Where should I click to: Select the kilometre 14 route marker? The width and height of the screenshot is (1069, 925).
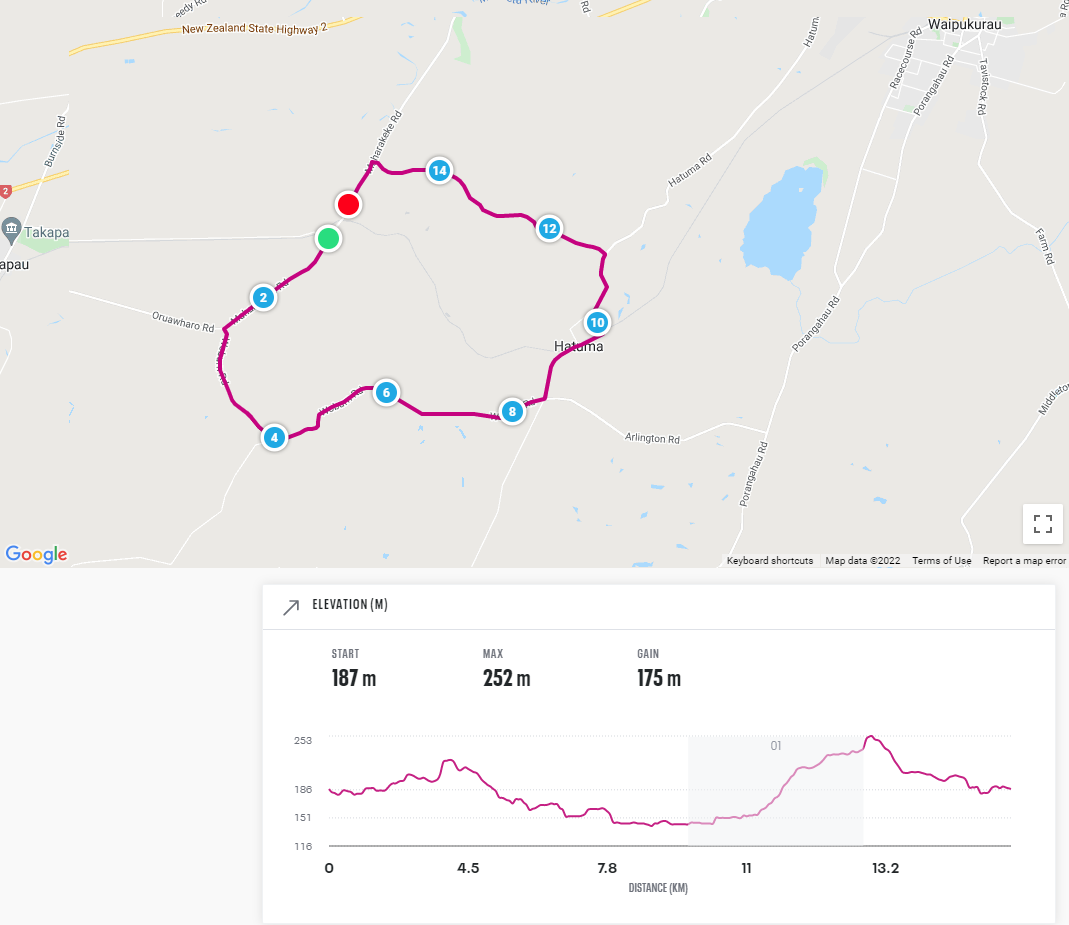440,170
